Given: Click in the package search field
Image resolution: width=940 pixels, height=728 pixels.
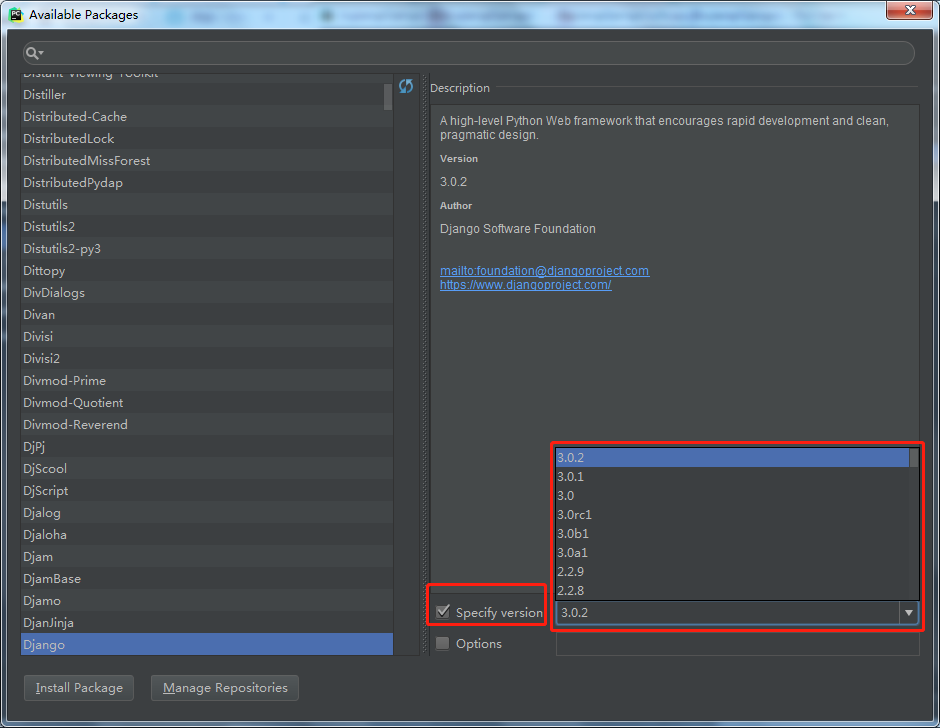Looking at the screenshot, I should pyautogui.click(x=469, y=53).
